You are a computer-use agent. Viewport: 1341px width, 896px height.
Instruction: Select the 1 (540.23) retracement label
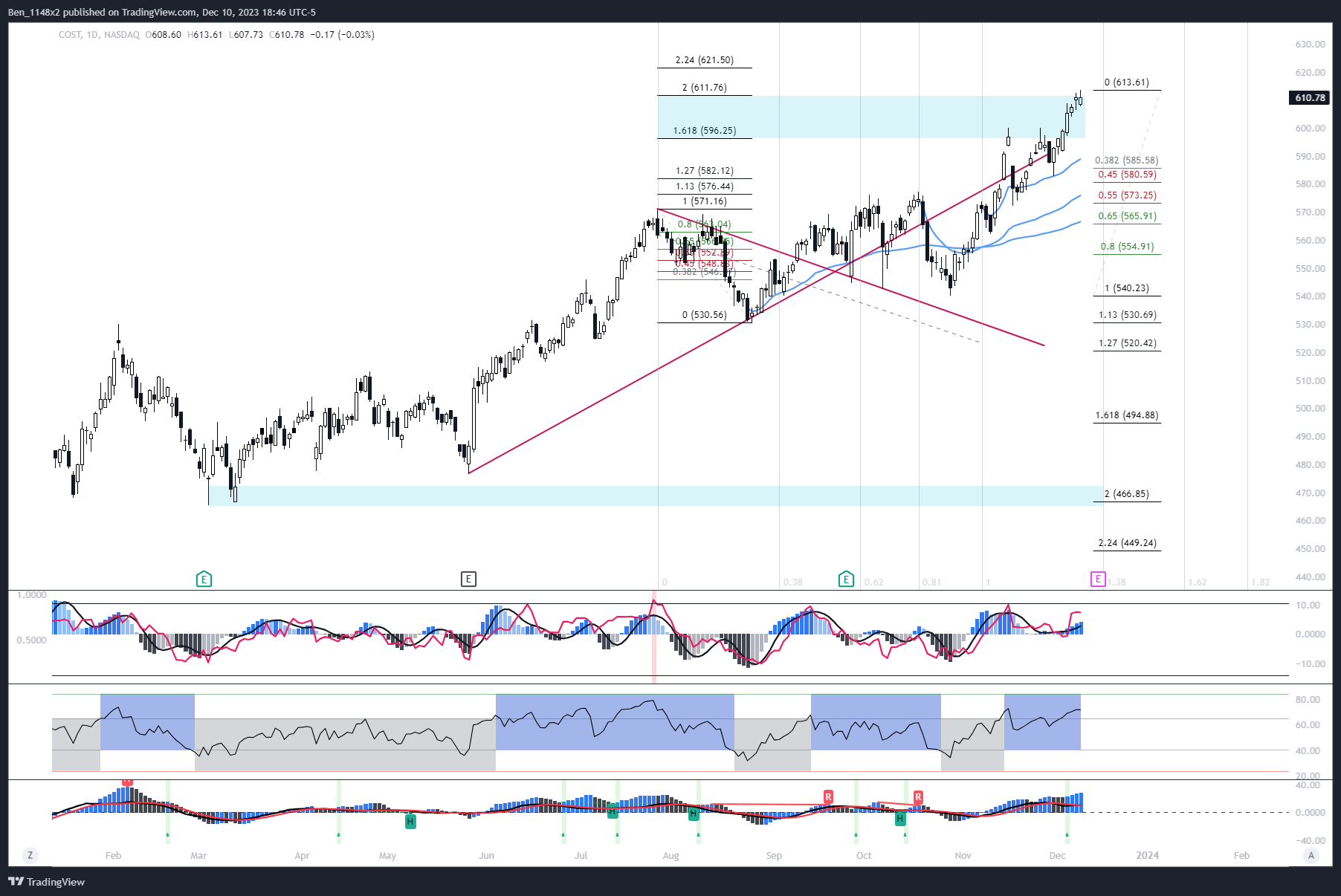coord(1126,288)
